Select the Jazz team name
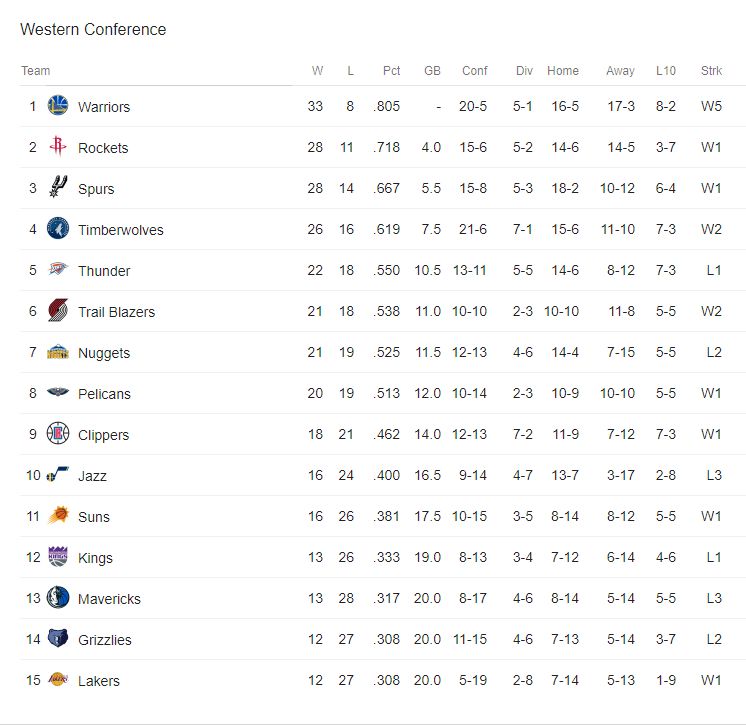Viewport: 746px width, 725px height. pos(92,476)
